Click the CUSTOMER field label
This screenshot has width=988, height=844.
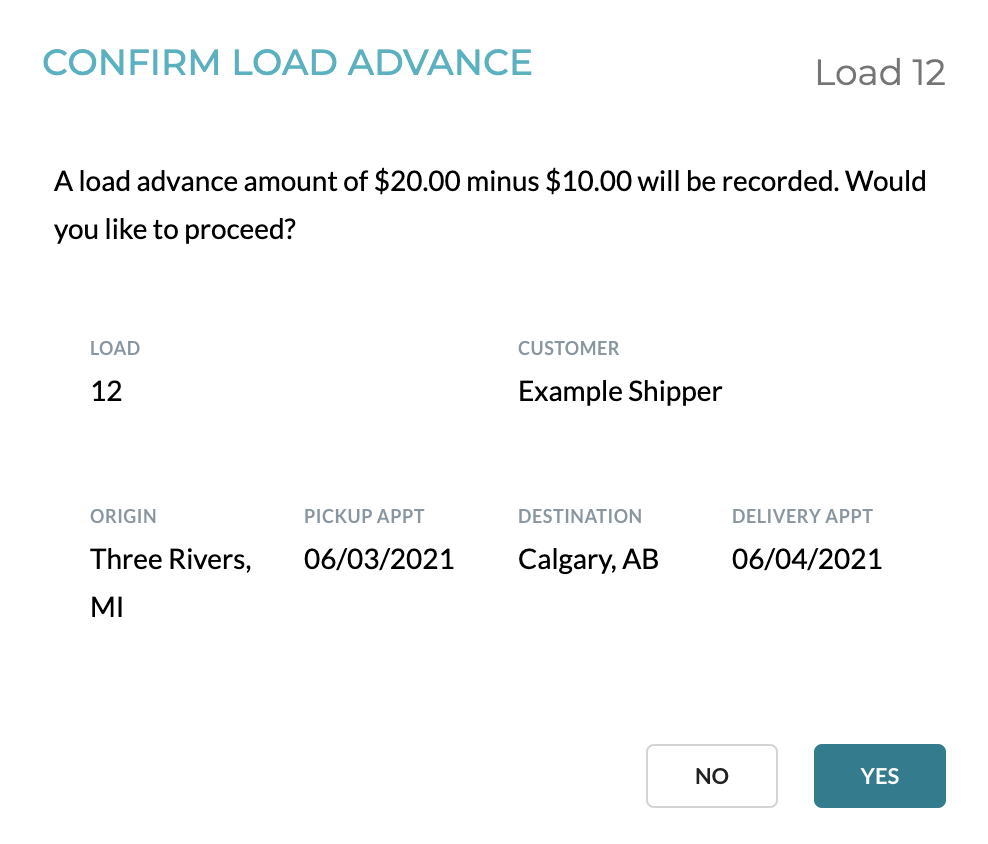[568, 349]
